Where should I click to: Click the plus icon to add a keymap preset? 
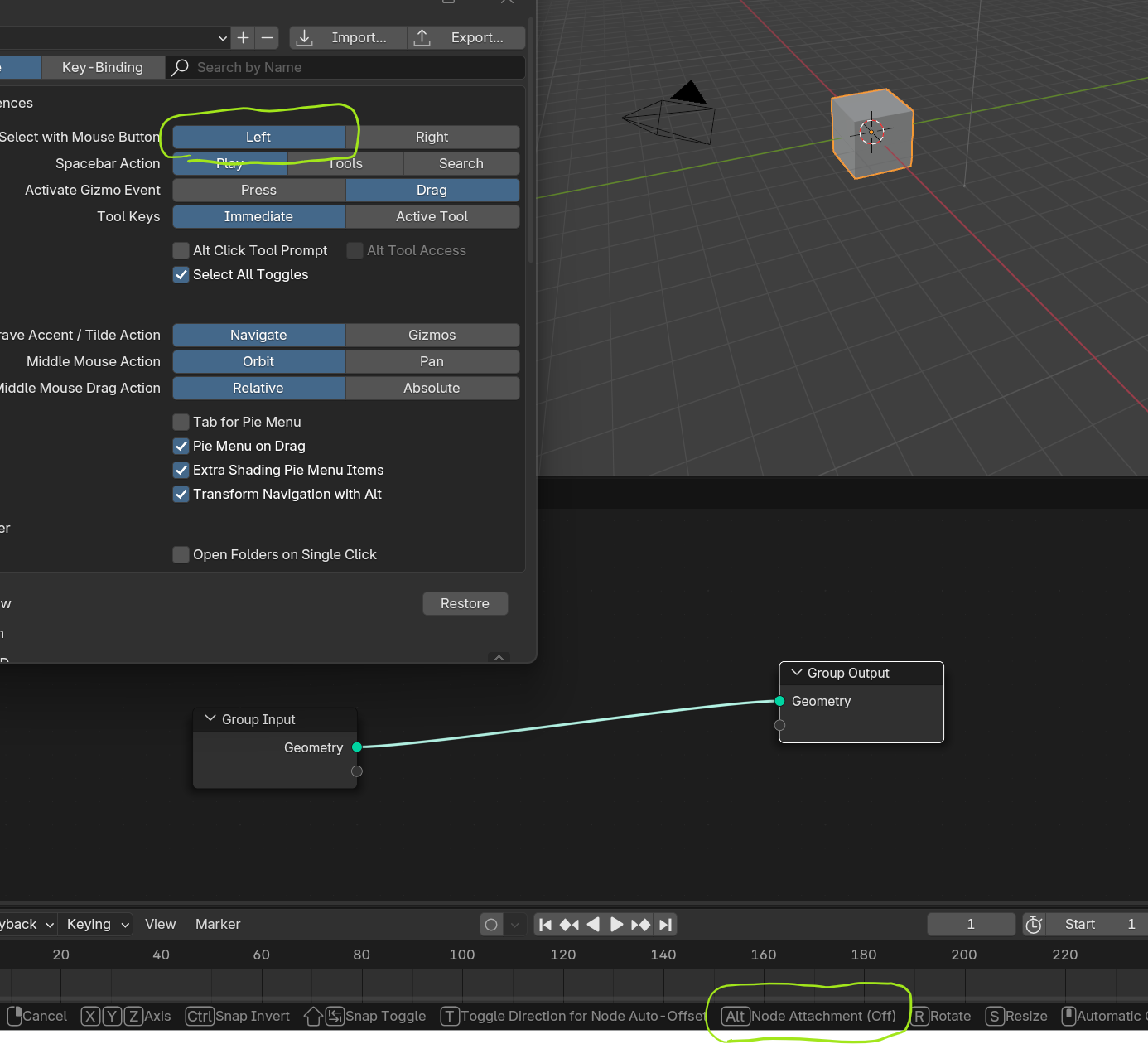pos(243,37)
